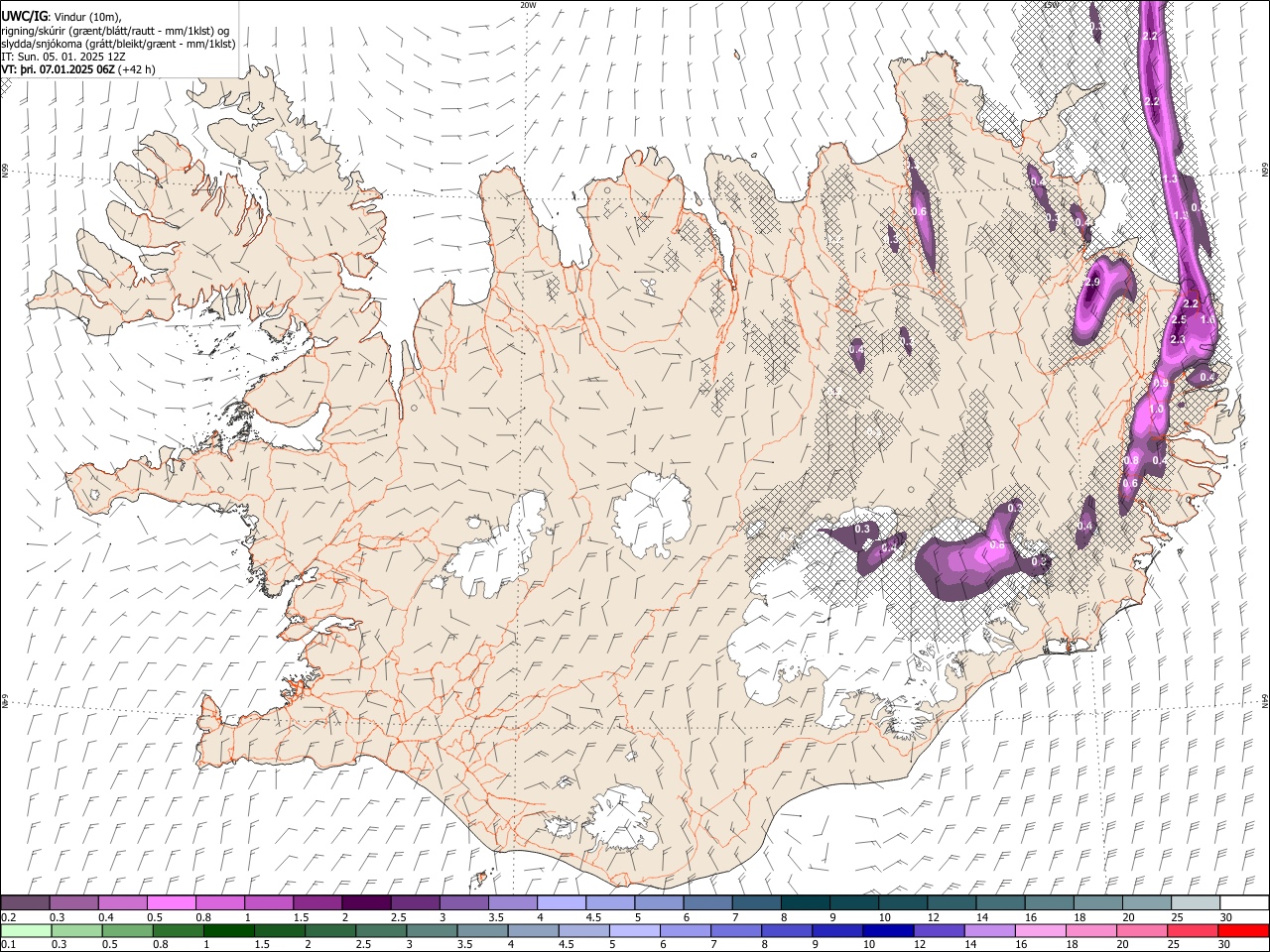1270x952 pixels.
Task: Pick snow scale swatch between 0.3 and 0.4
Action: pyautogui.click(x=73, y=903)
